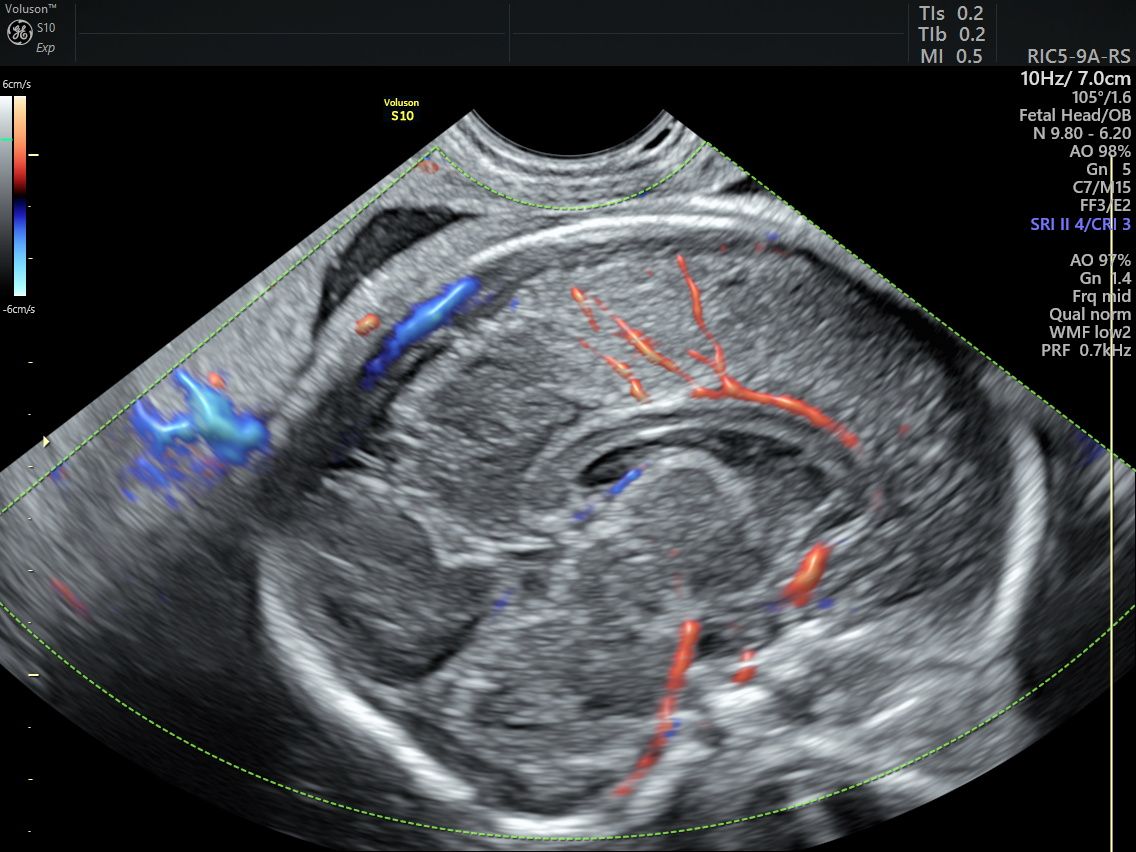Click the blue lower color Doppler scale
This screenshot has width=1136, height=852.
pos(20,248)
